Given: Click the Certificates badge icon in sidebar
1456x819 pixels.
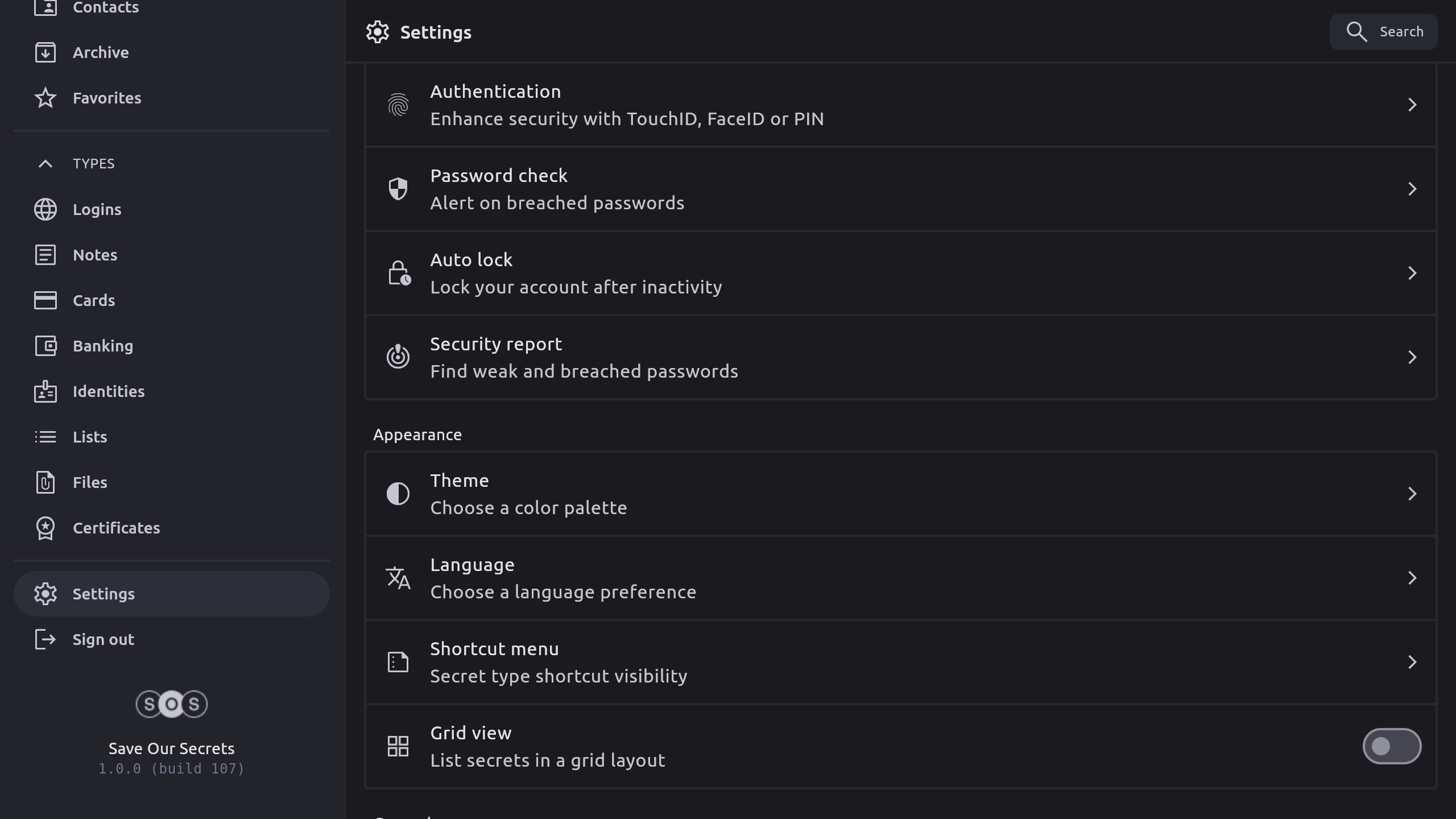Looking at the screenshot, I should coord(45,528).
